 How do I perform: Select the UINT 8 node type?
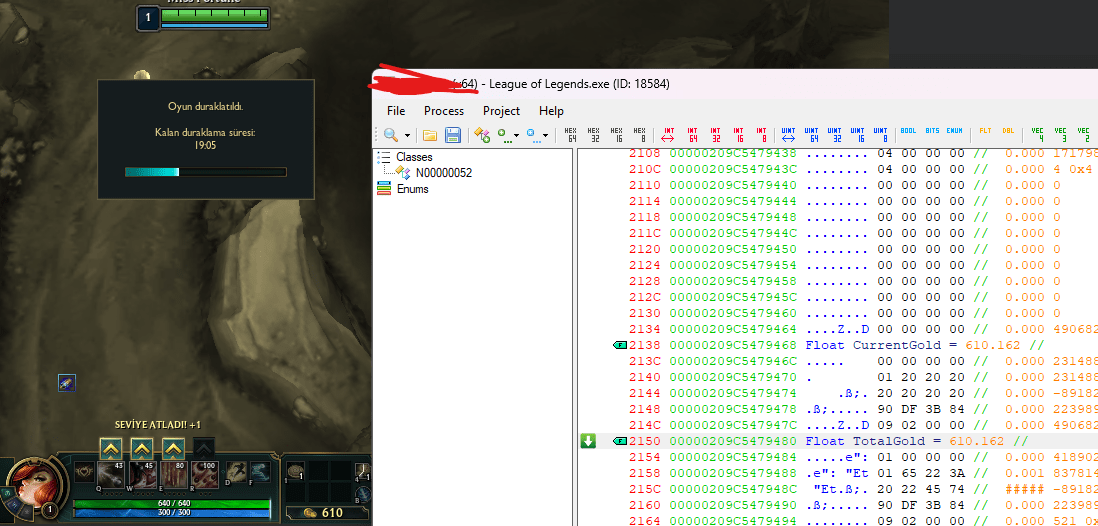[881, 134]
